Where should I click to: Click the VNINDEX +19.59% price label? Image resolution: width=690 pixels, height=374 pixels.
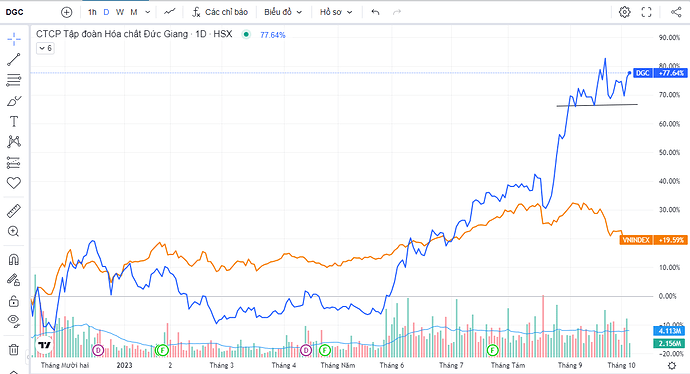653,240
